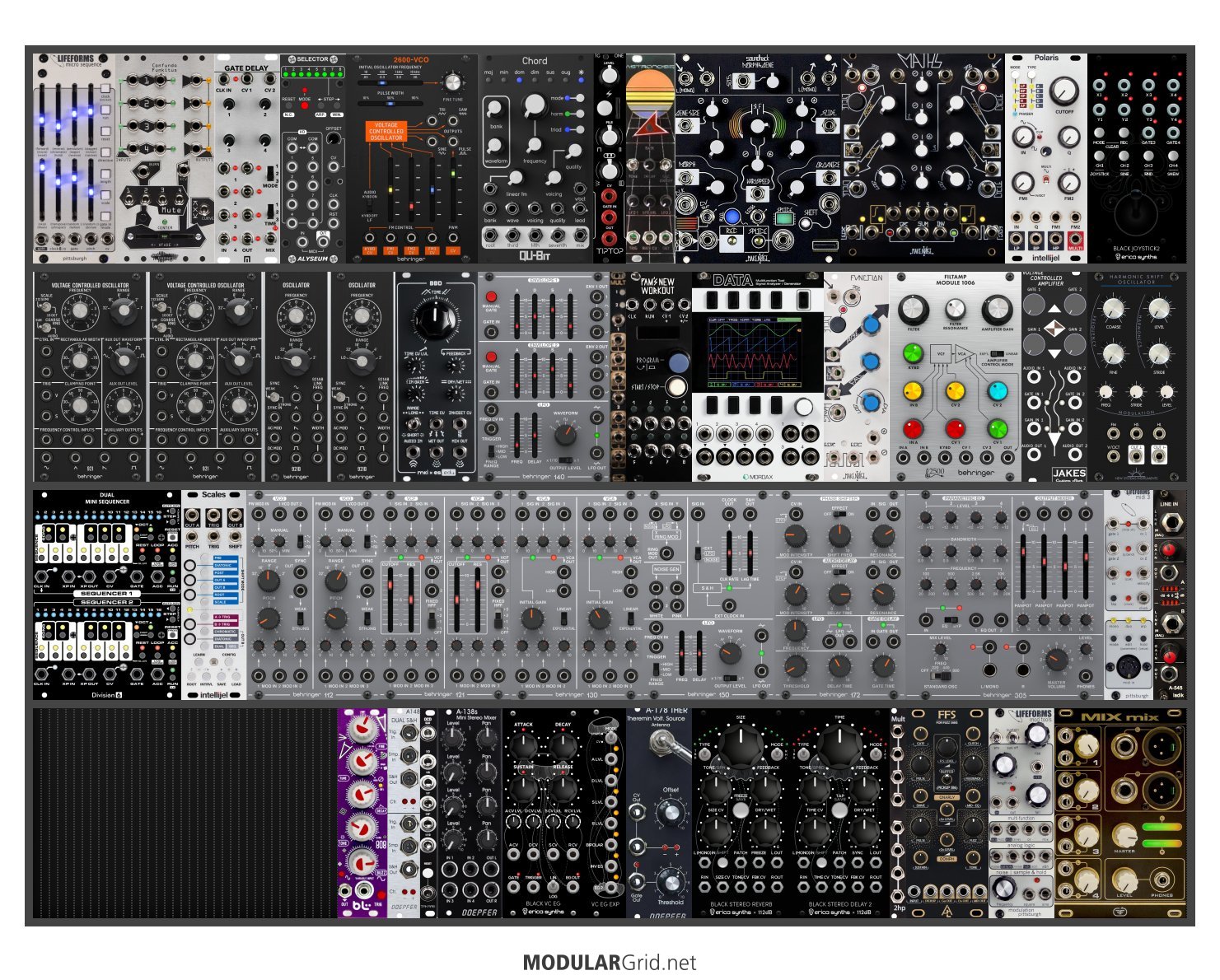Screen dimensions: 1220x980
Task: Click the Pulse Width slider on 2600-VCO
Action: pos(390,104)
